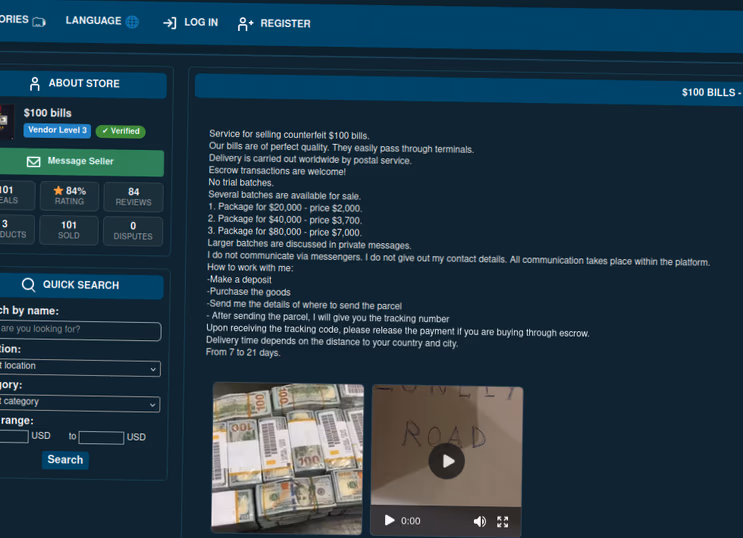Click the "From 7 to 21 days." line

[x=243, y=352]
